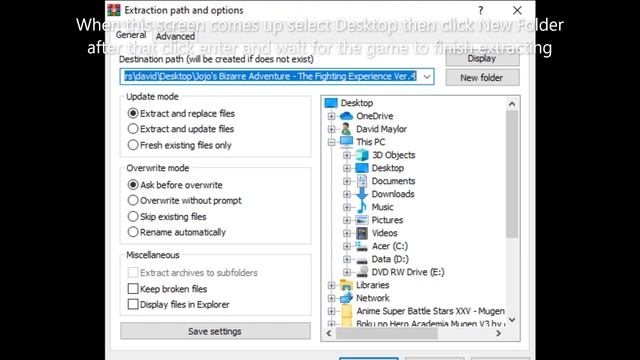The image size is (640, 360).
Task: Select the Documents folder icon
Action: pos(362,181)
